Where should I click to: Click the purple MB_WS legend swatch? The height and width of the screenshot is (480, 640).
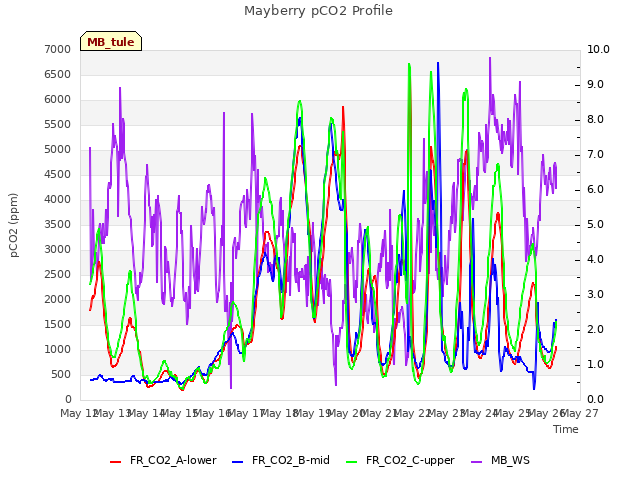[476, 462]
